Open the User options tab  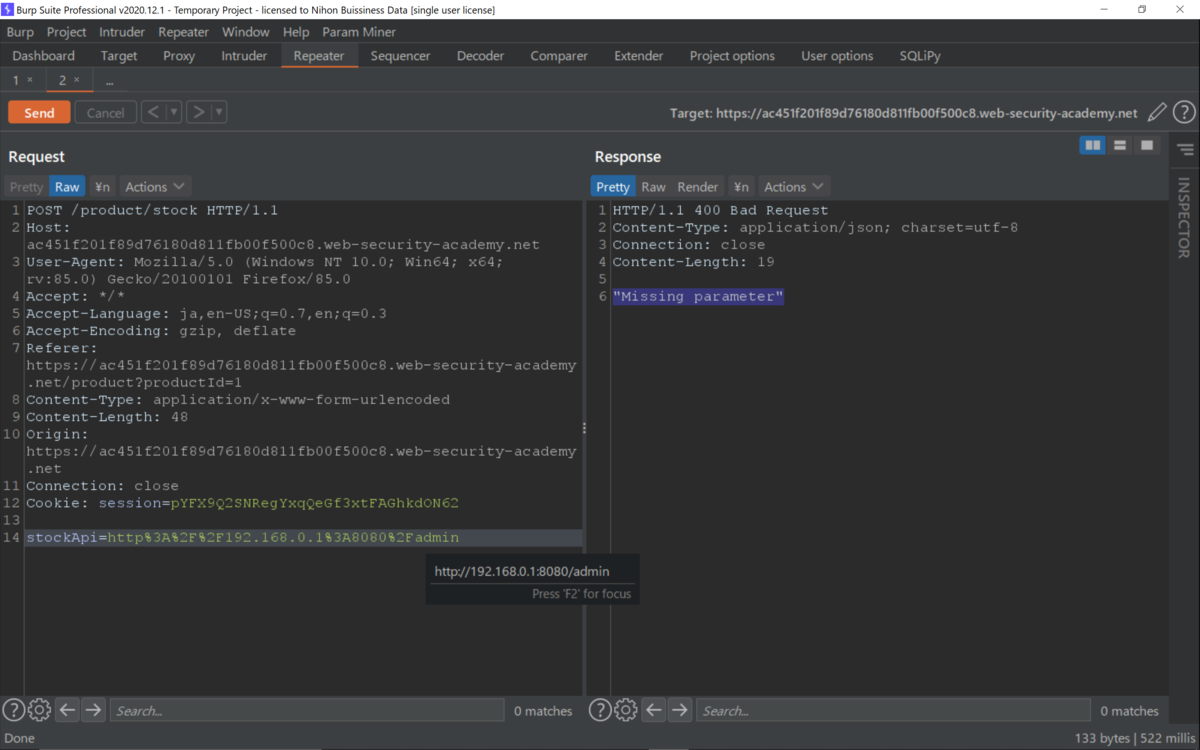point(837,56)
